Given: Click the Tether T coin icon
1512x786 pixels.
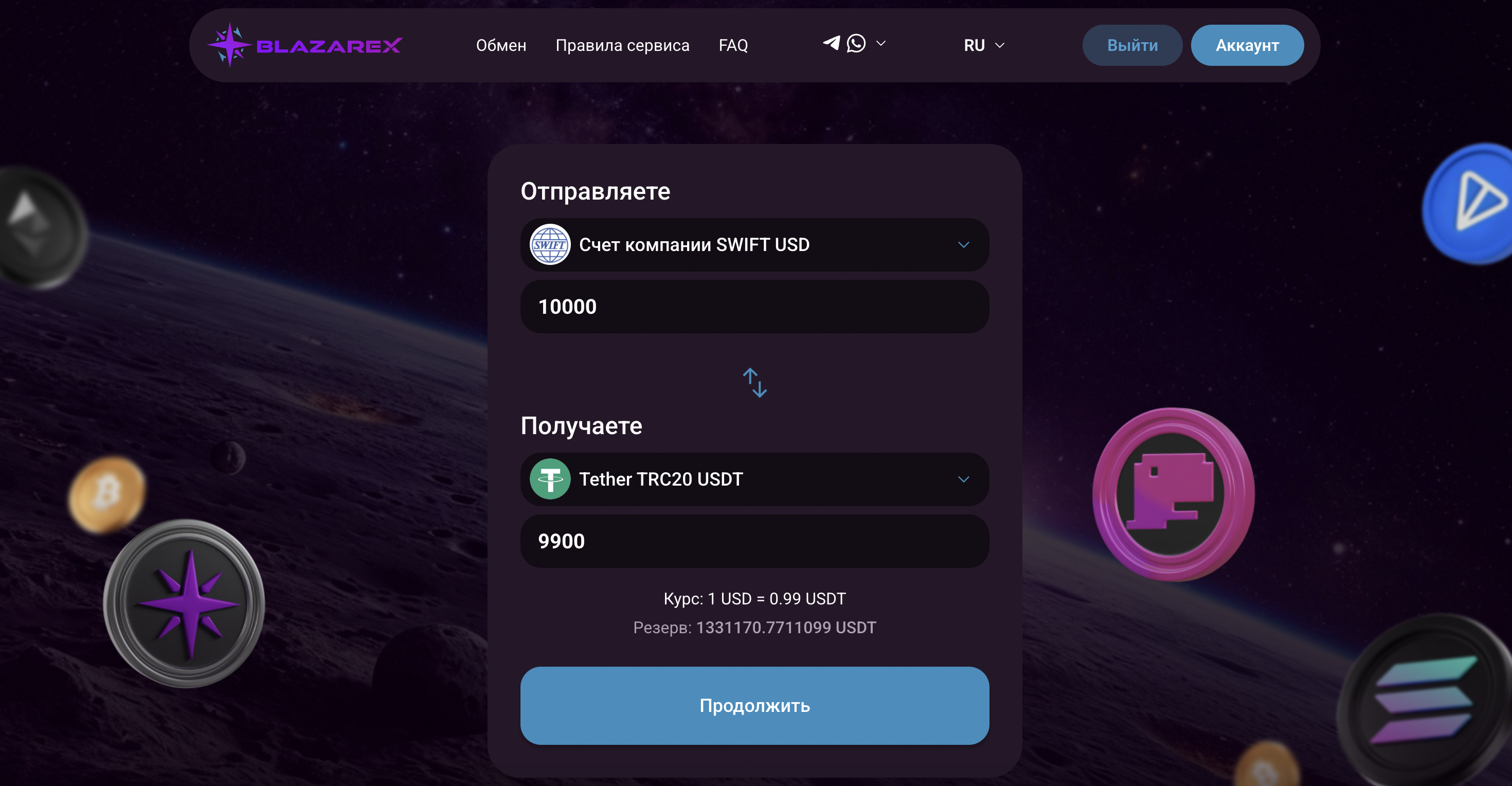Looking at the screenshot, I should click(x=550, y=479).
